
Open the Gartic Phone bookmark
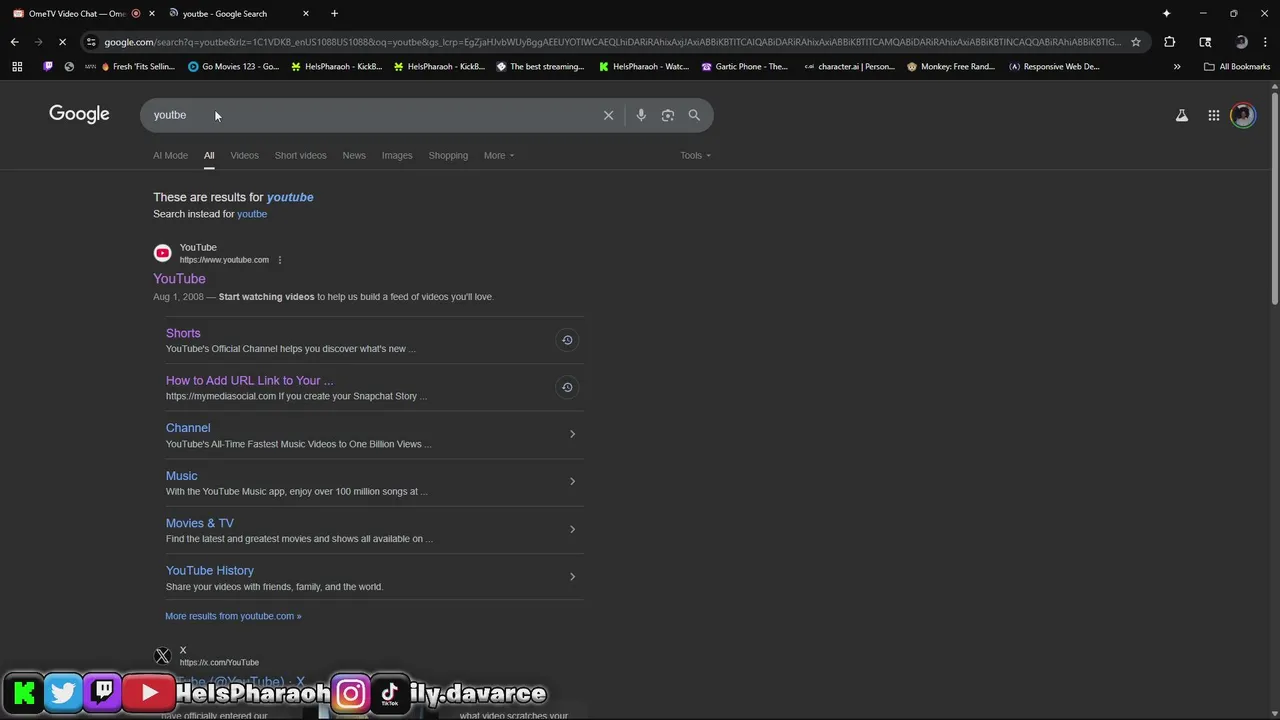tap(745, 67)
